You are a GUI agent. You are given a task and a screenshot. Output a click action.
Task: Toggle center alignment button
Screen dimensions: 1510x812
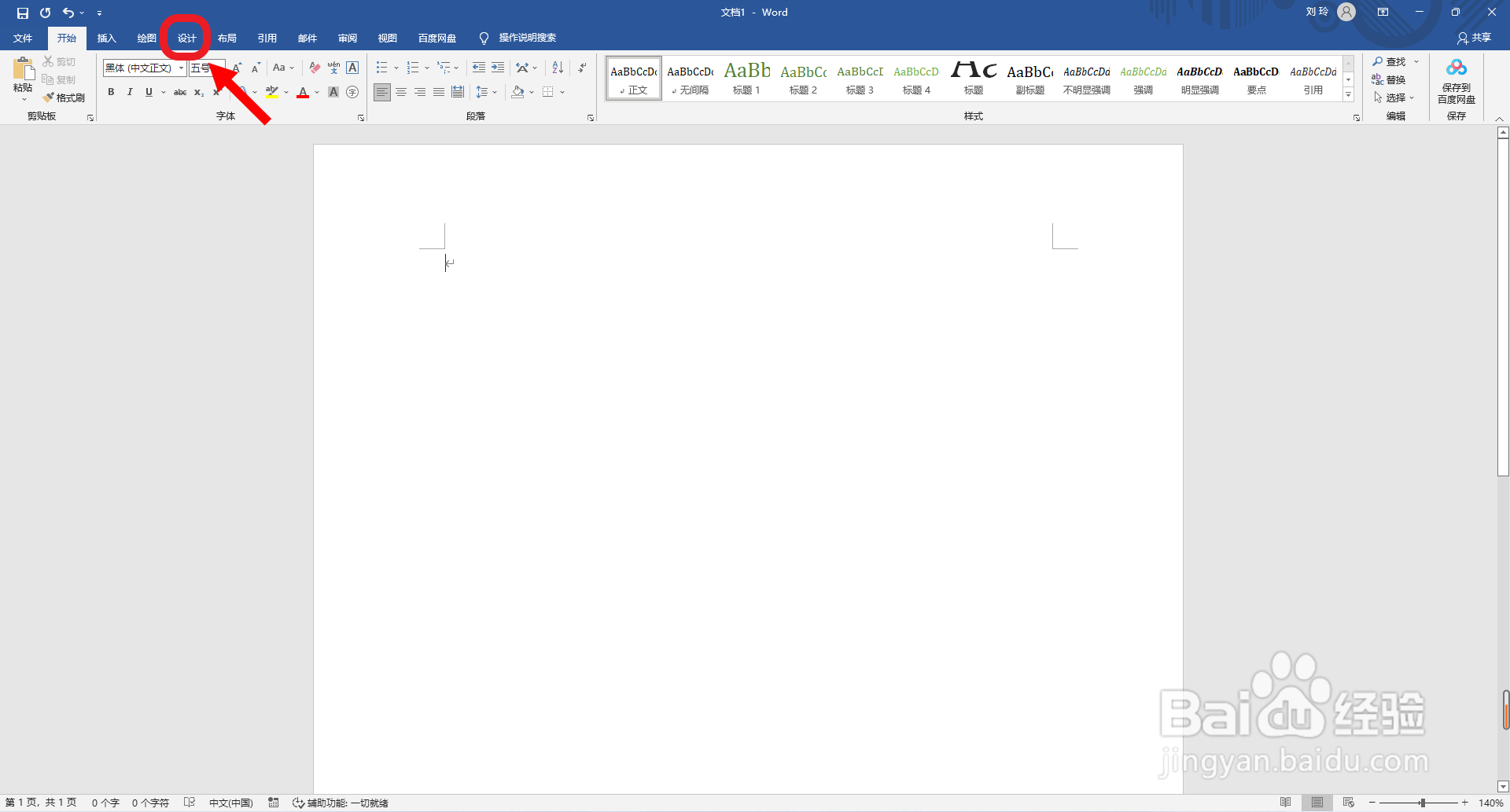coord(401,92)
